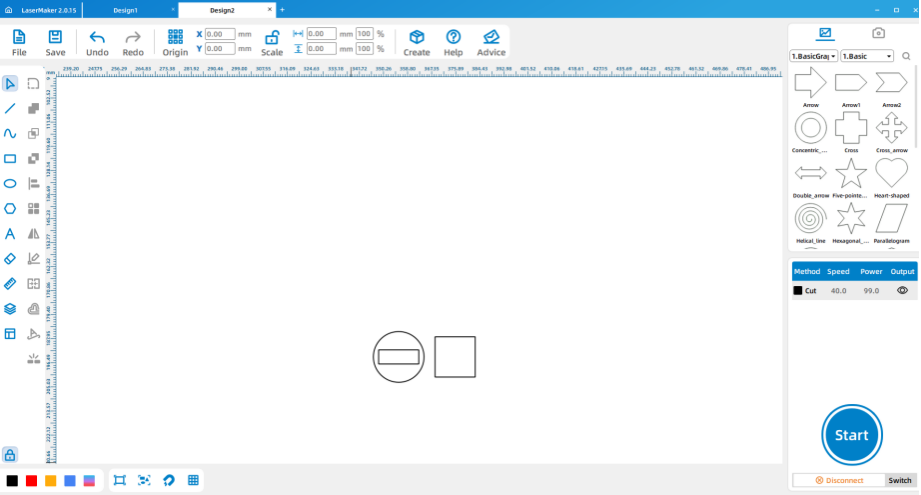
Task: Toggle the canvas lock at sidebar bottom
Action: 10,454
